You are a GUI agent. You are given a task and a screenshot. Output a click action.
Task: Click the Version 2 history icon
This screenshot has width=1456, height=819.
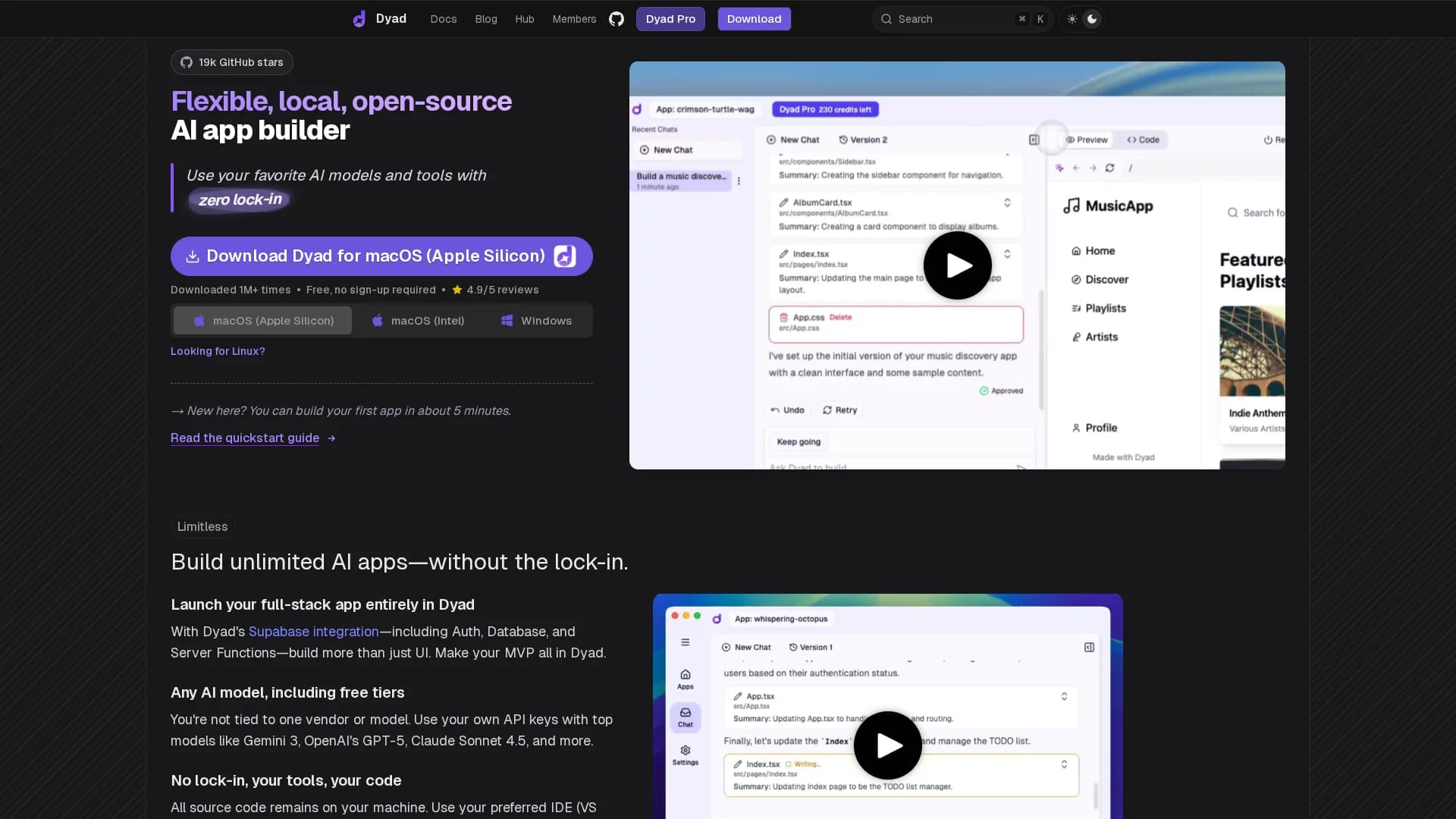[843, 140]
